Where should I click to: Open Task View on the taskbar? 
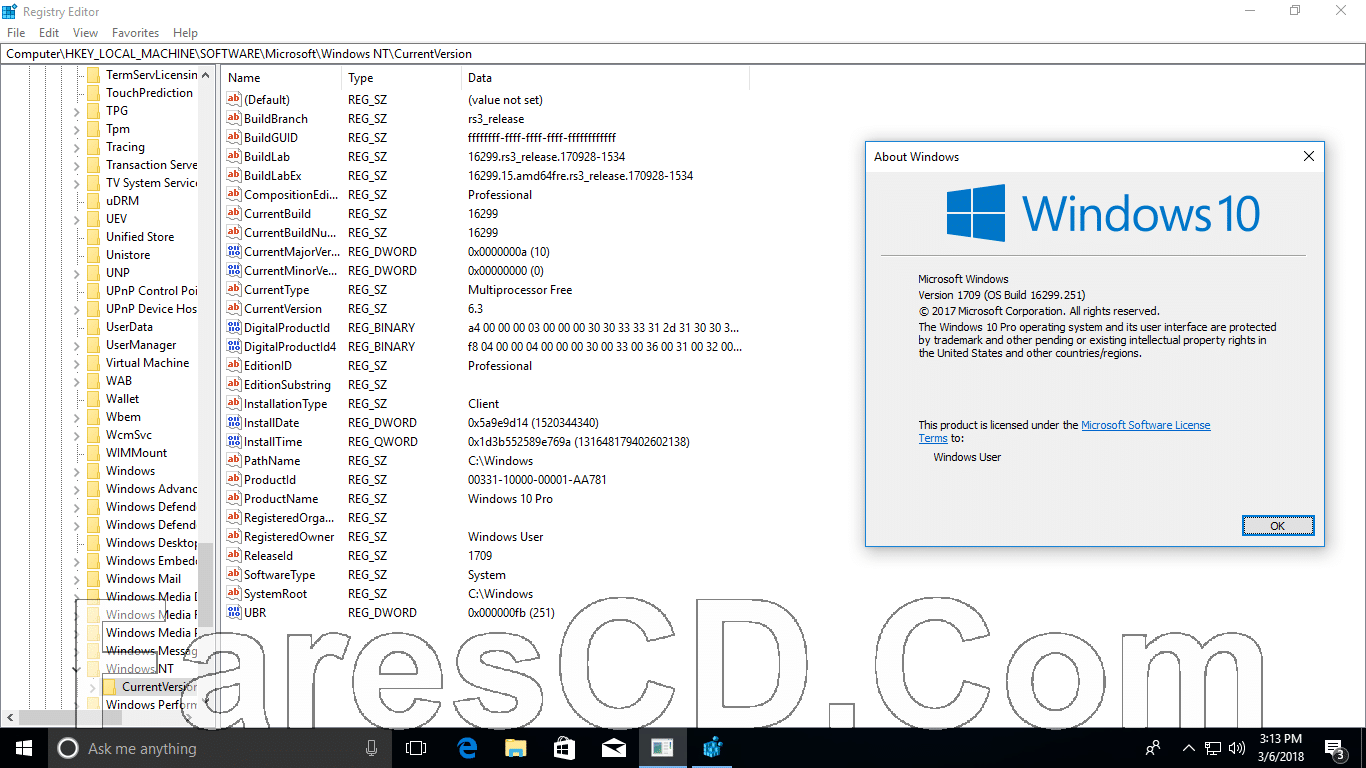[416, 748]
